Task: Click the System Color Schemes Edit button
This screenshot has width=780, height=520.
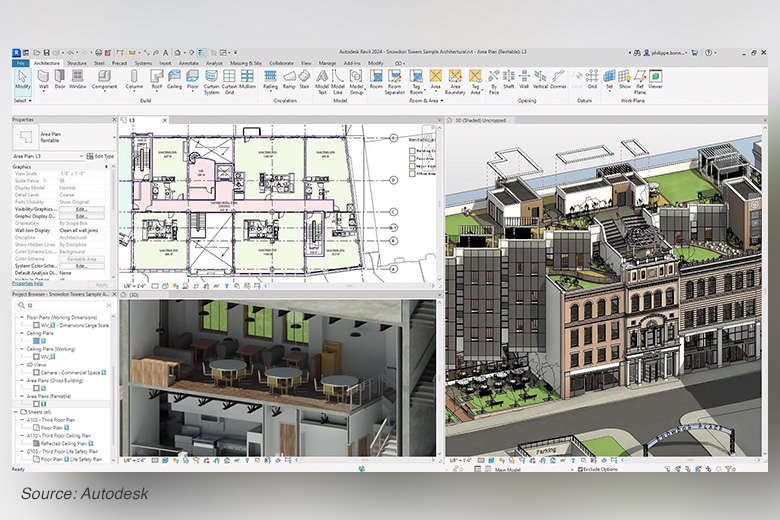Action: [82, 266]
